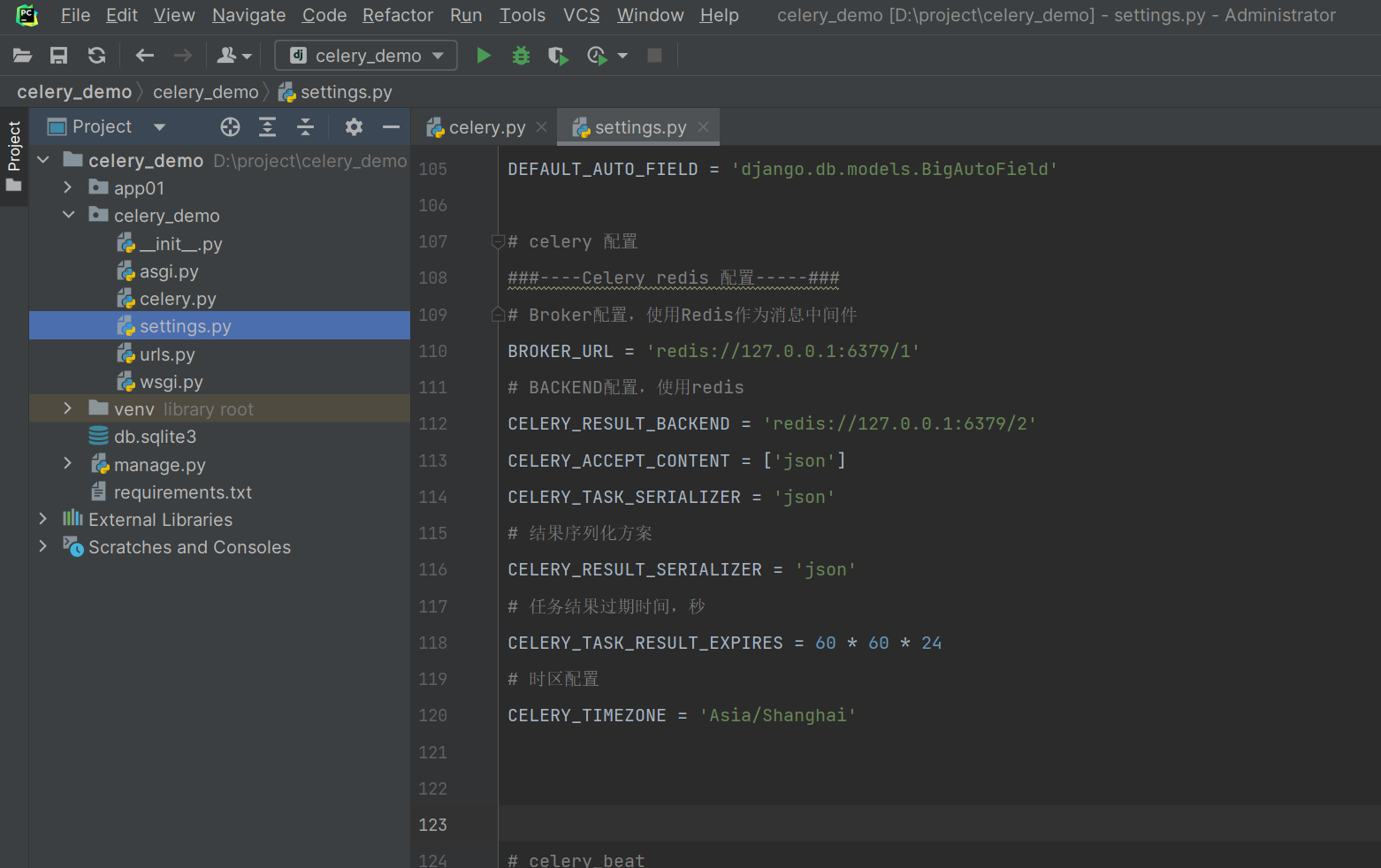Open the Project view dropdown
The width and height of the screenshot is (1381, 868).
[x=159, y=127]
